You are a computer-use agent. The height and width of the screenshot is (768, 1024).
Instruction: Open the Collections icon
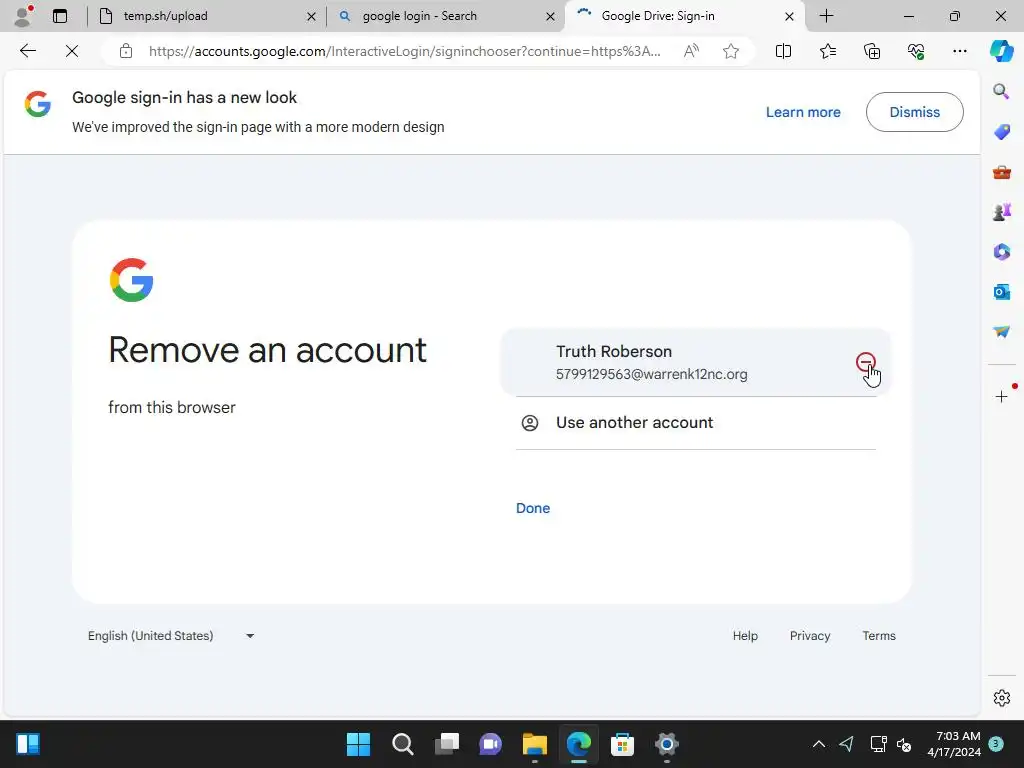(x=872, y=51)
